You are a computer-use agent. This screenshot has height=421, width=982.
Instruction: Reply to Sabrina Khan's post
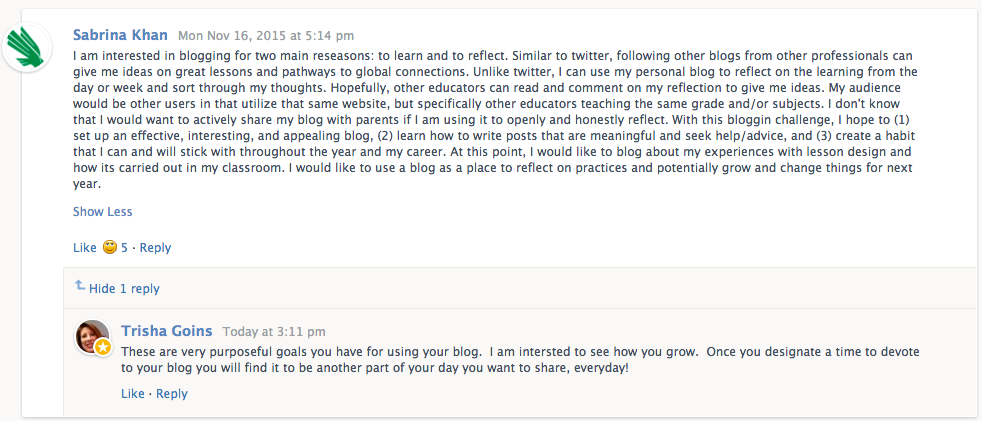[x=155, y=248]
